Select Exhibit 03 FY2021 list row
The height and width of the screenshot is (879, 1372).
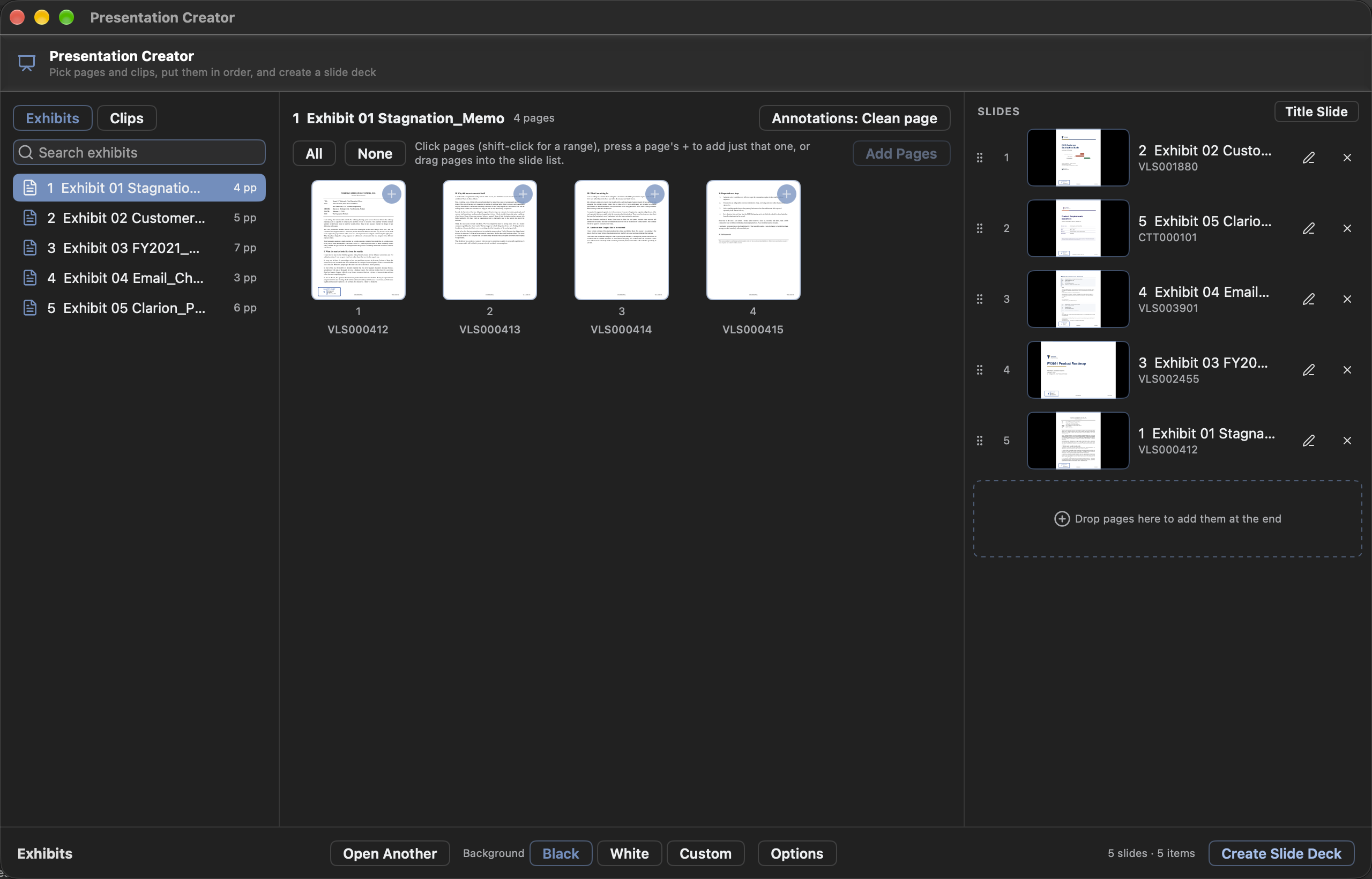(139, 248)
